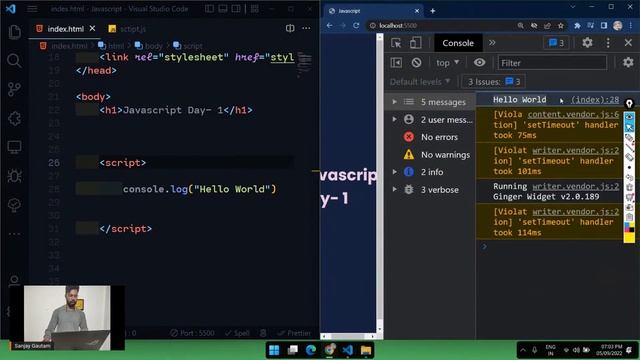This screenshot has width=640, height=360.
Task: Click the lightbulb icon atop annotation toolbar
Action: pyautogui.click(x=629, y=104)
